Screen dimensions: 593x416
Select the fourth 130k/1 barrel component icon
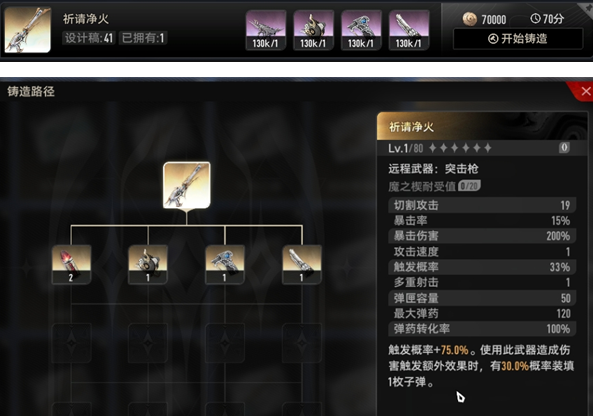tap(409, 30)
